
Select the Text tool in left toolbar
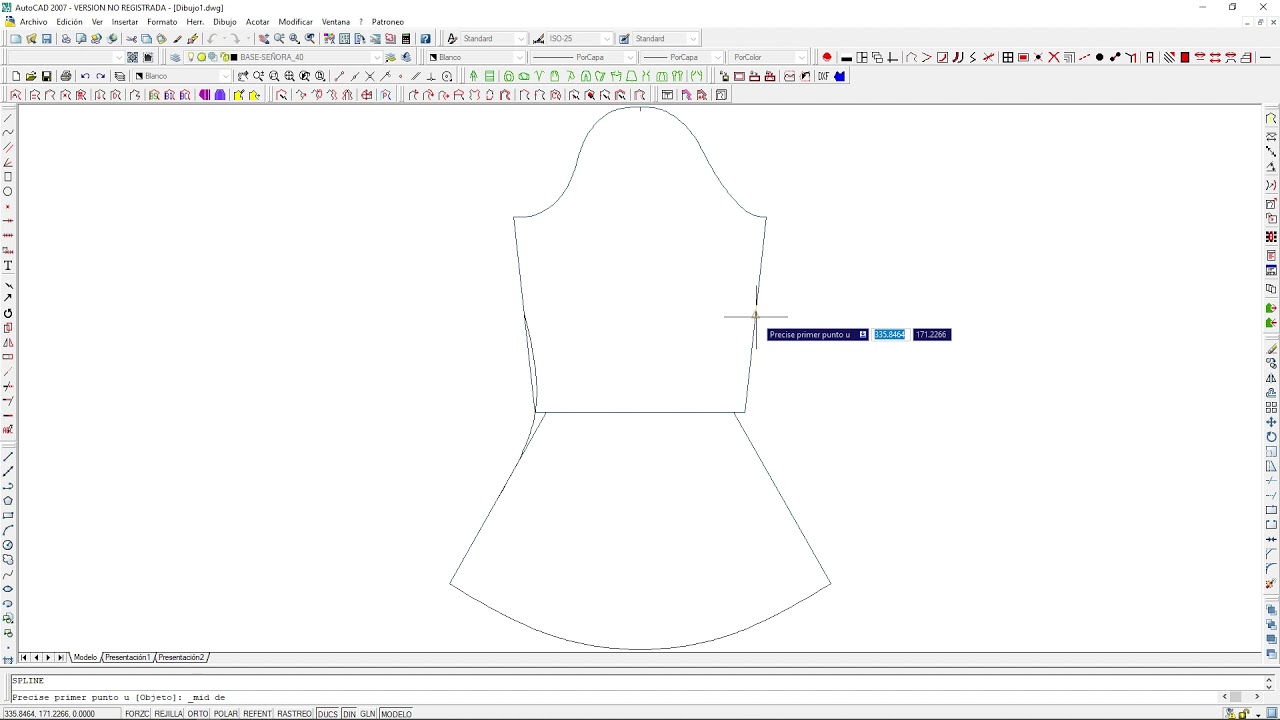click(x=8, y=266)
